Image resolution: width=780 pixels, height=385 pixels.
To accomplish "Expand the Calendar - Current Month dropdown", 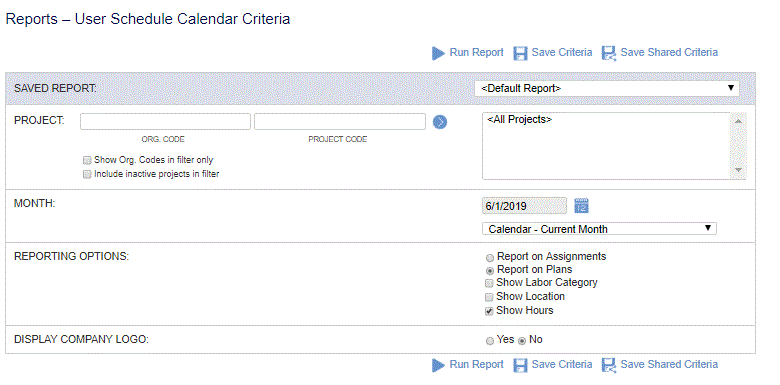I will tap(599, 229).
